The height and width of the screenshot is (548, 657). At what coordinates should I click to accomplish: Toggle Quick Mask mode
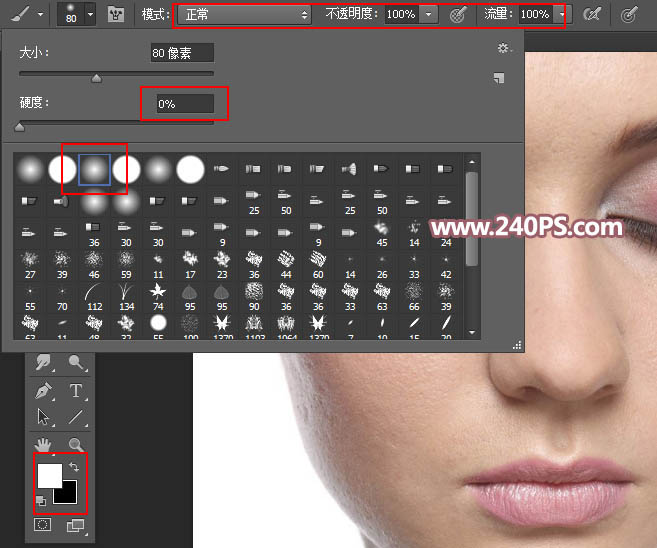[x=43, y=524]
